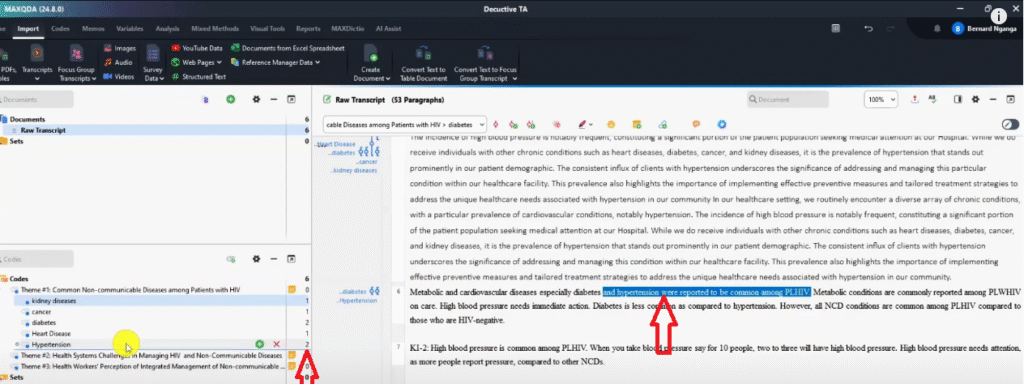Click the Hypertension coding stripe label
Screen dimensions: 1024x384
point(357,300)
